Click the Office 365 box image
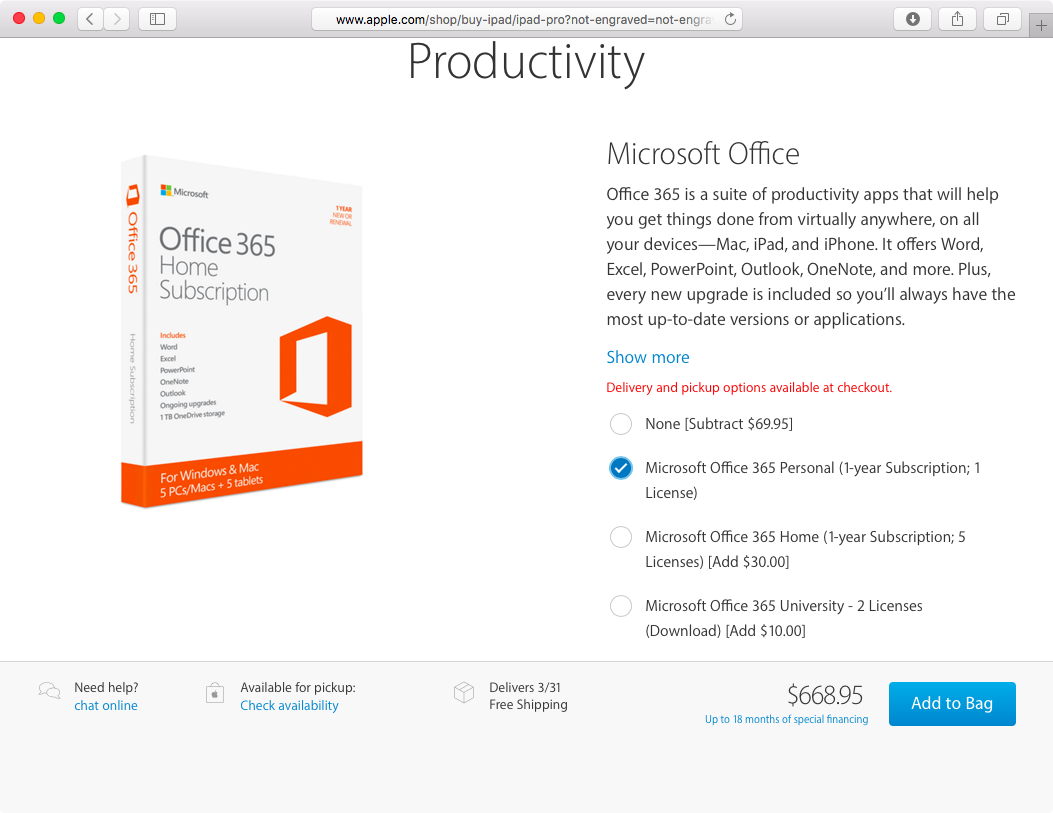Viewport: 1053px width, 813px height. [x=242, y=331]
